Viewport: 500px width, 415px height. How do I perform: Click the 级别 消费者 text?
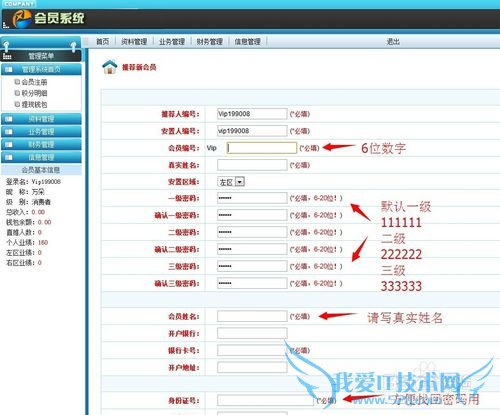pyautogui.click(x=28, y=202)
